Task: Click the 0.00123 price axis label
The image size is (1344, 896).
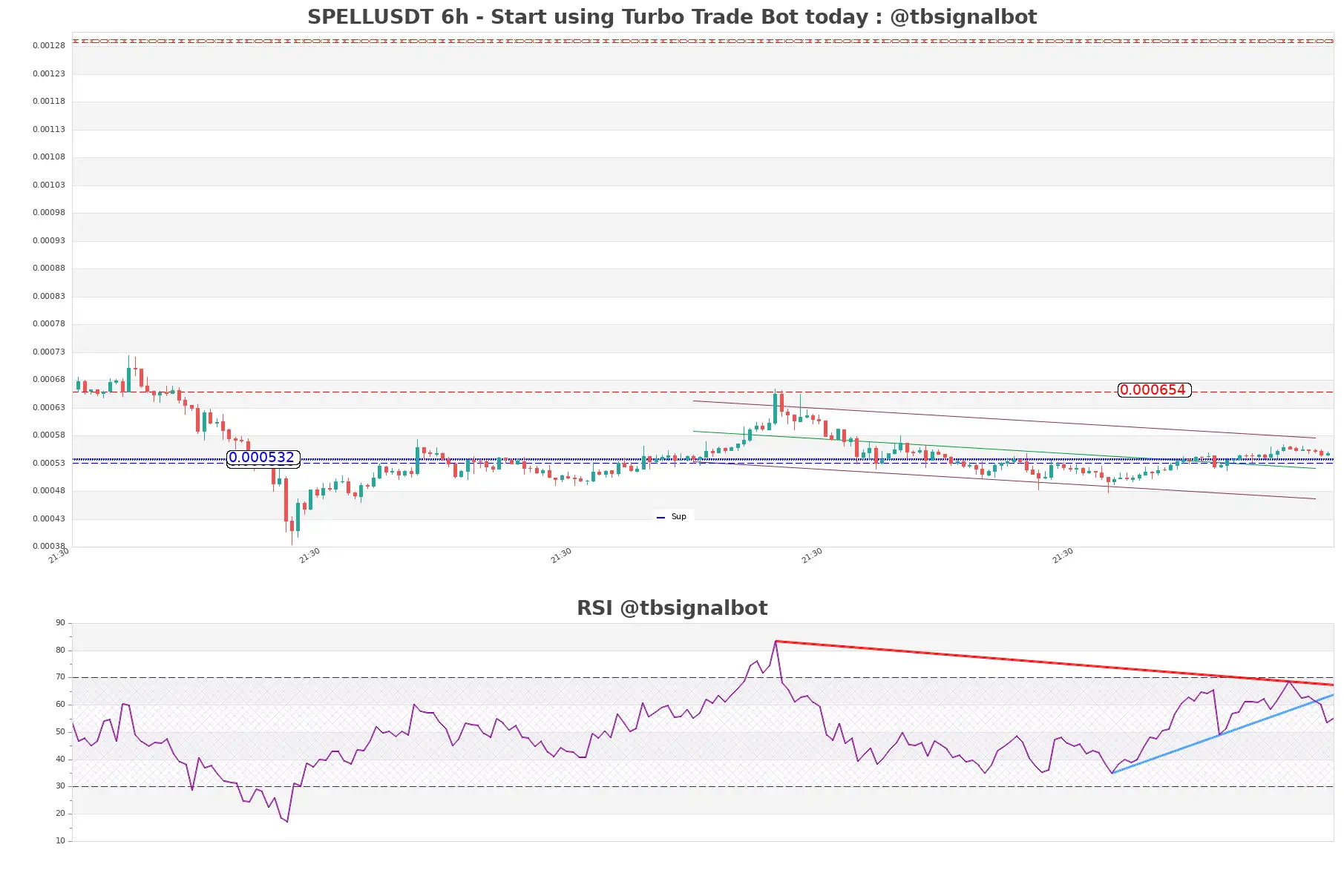Action: click(49, 73)
